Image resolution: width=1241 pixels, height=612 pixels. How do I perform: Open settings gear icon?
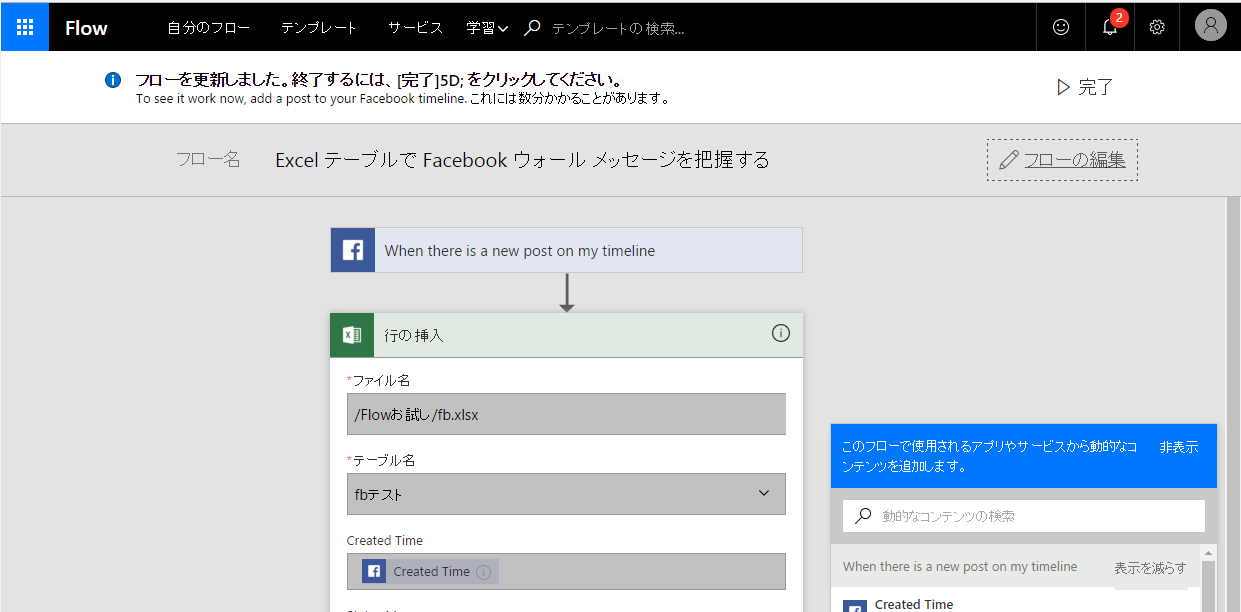(1157, 27)
